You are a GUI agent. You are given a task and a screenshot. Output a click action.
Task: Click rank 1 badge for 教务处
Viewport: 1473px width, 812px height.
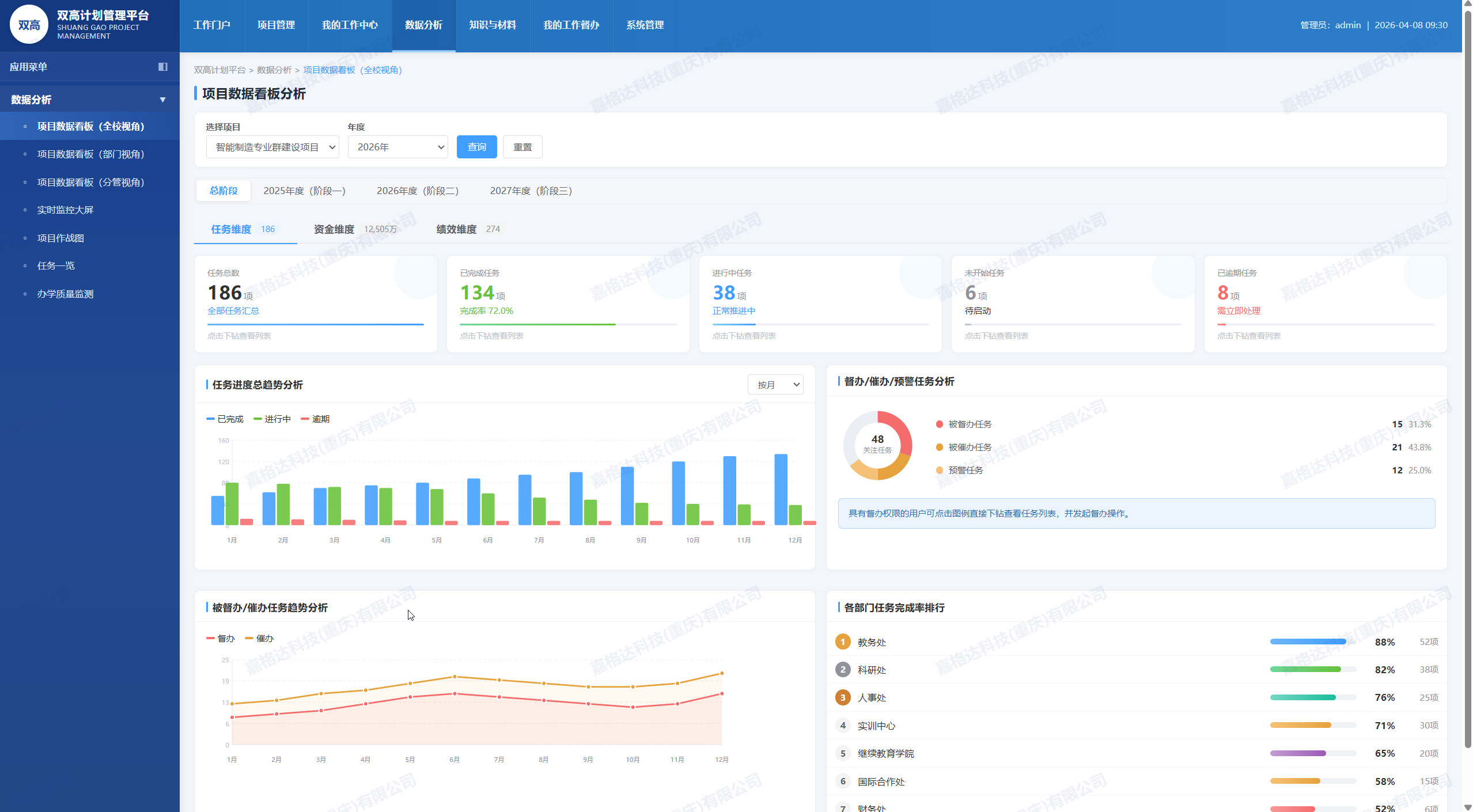tap(843, 642)
